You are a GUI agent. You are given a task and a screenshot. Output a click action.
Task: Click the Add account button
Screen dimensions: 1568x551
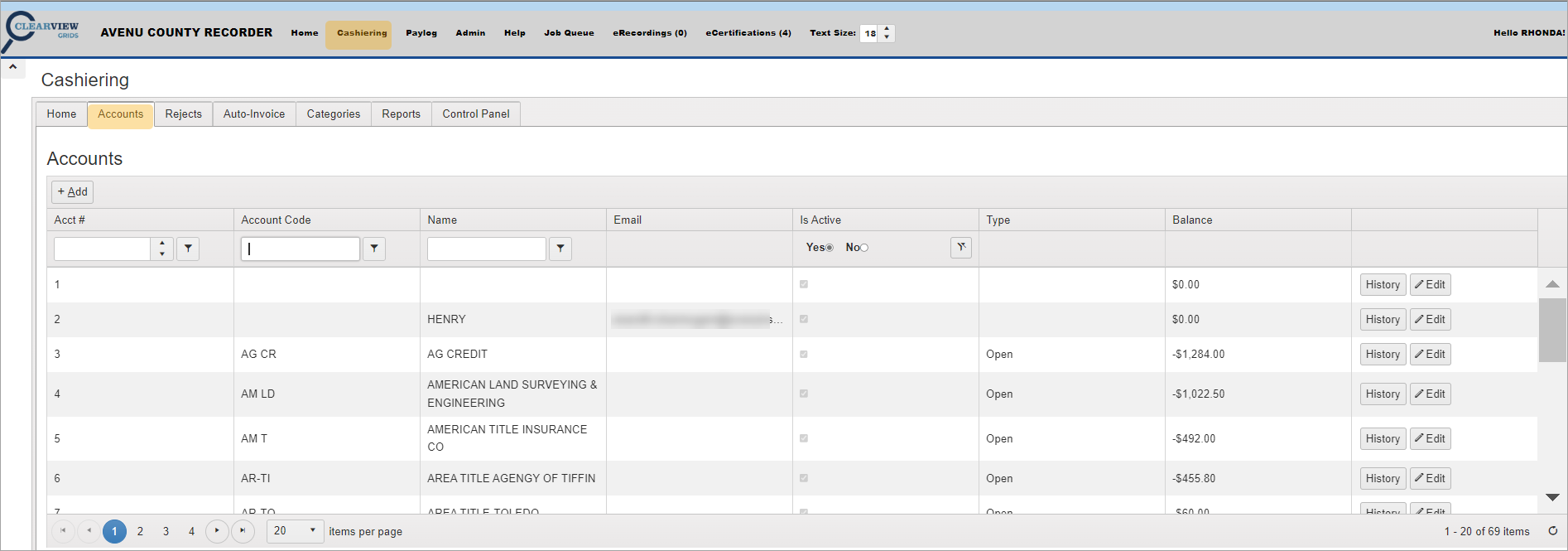(73, 192)
